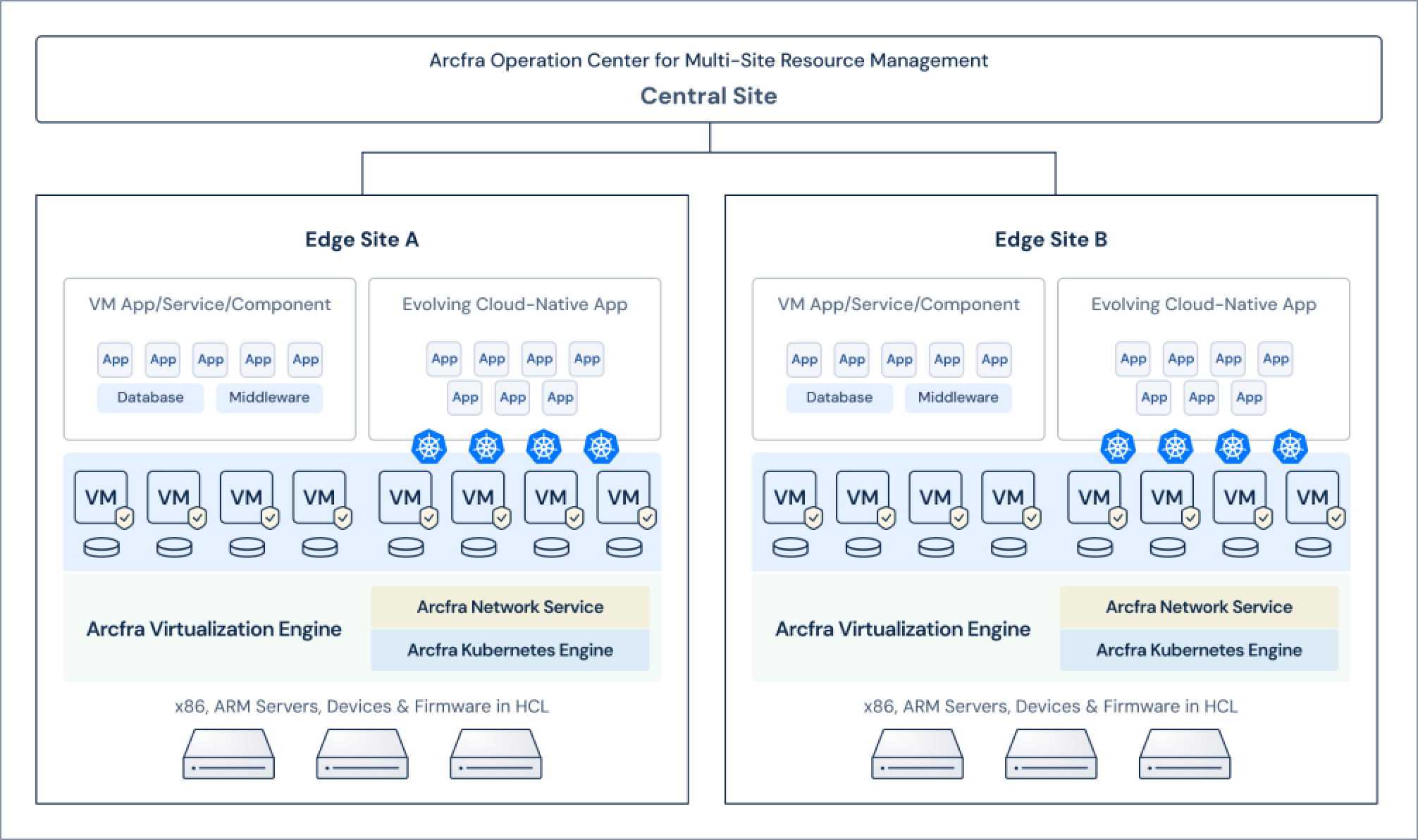Click the rightmost disk icon in Edge Site A

(624, 548)
